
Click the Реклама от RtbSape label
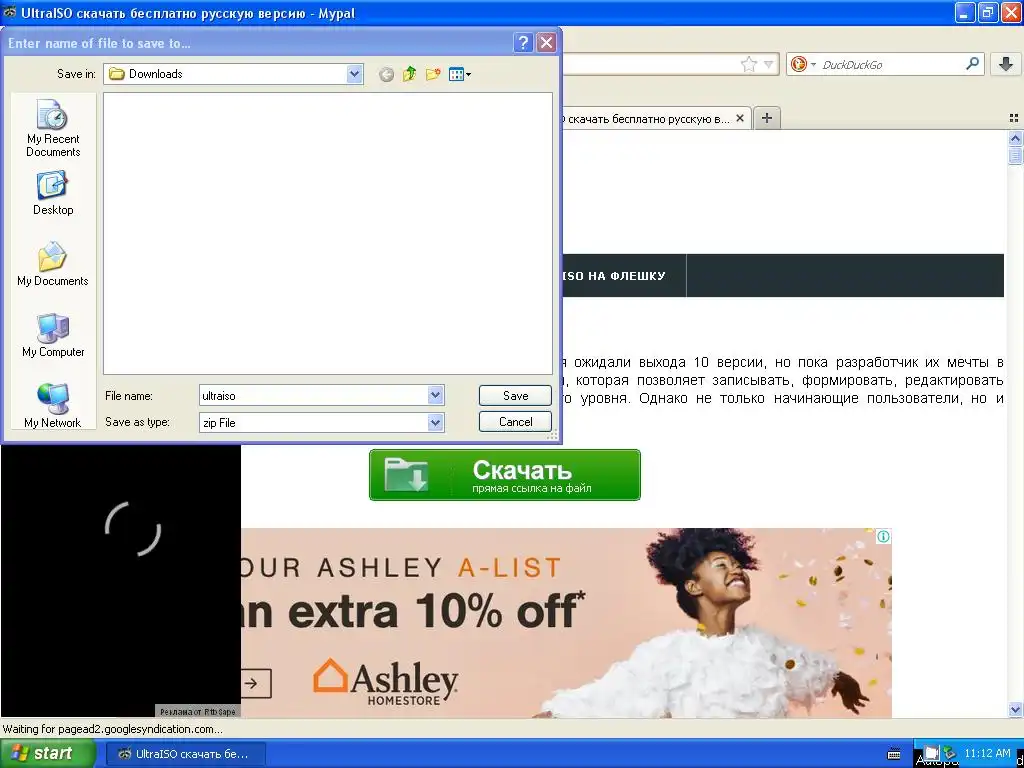point(197,712)
